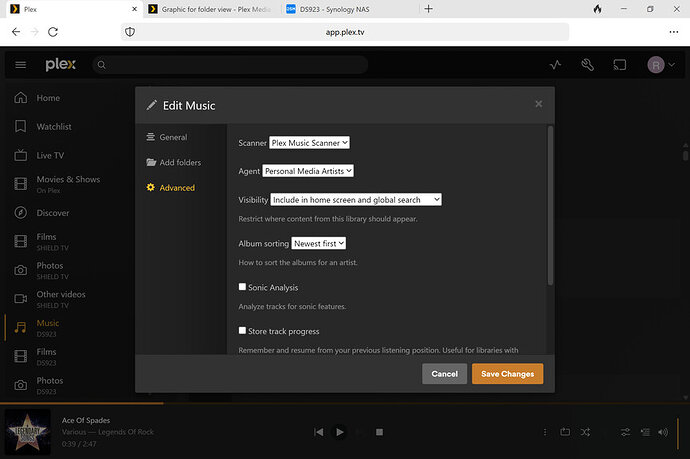Click the Plex logo
This screenshot has width=690, height=459.
point(60,65)
